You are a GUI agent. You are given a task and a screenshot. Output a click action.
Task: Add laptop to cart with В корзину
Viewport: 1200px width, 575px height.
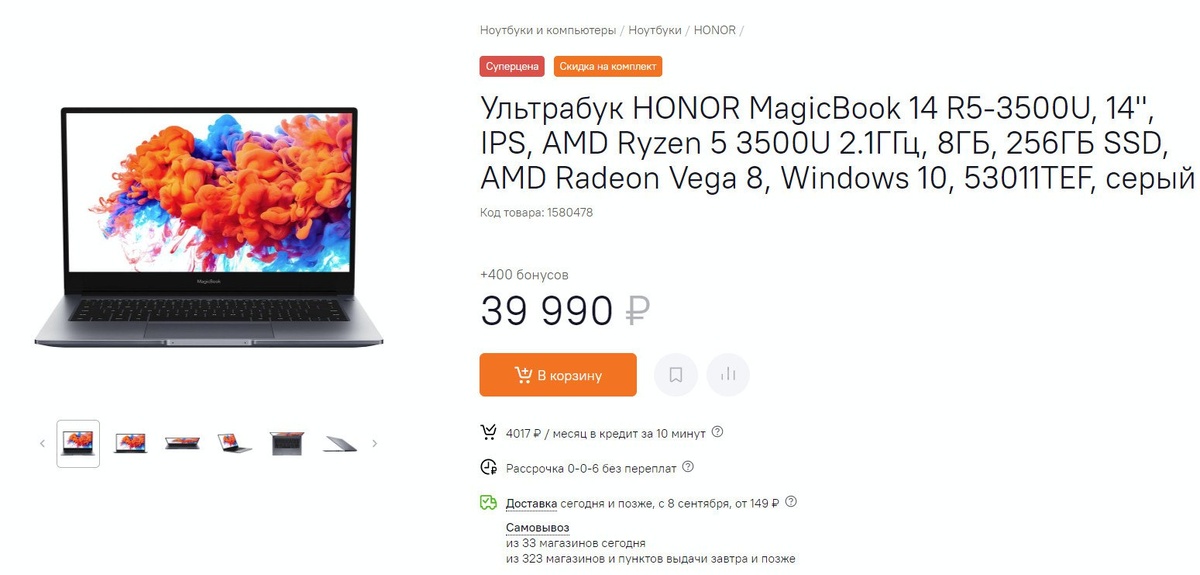[x=558, y=375]
